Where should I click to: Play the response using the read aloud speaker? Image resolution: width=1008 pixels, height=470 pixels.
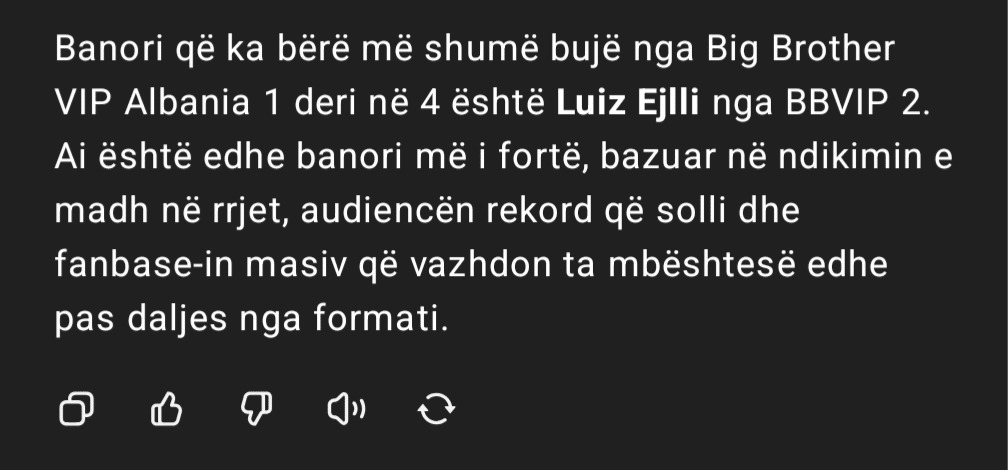(346, 409)
